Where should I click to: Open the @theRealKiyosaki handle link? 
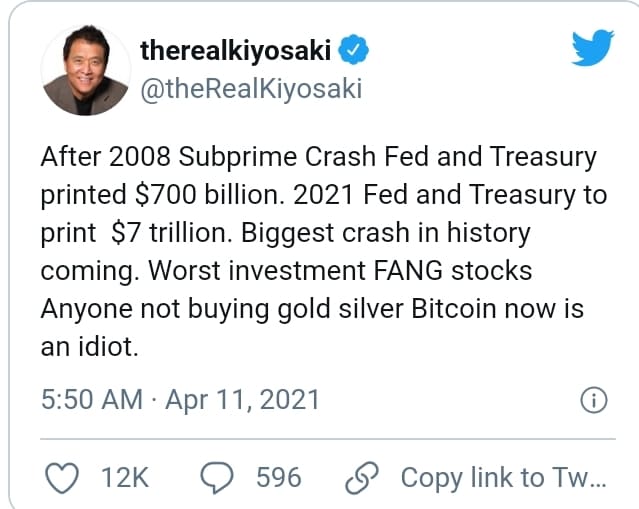(x=251, y=89)
